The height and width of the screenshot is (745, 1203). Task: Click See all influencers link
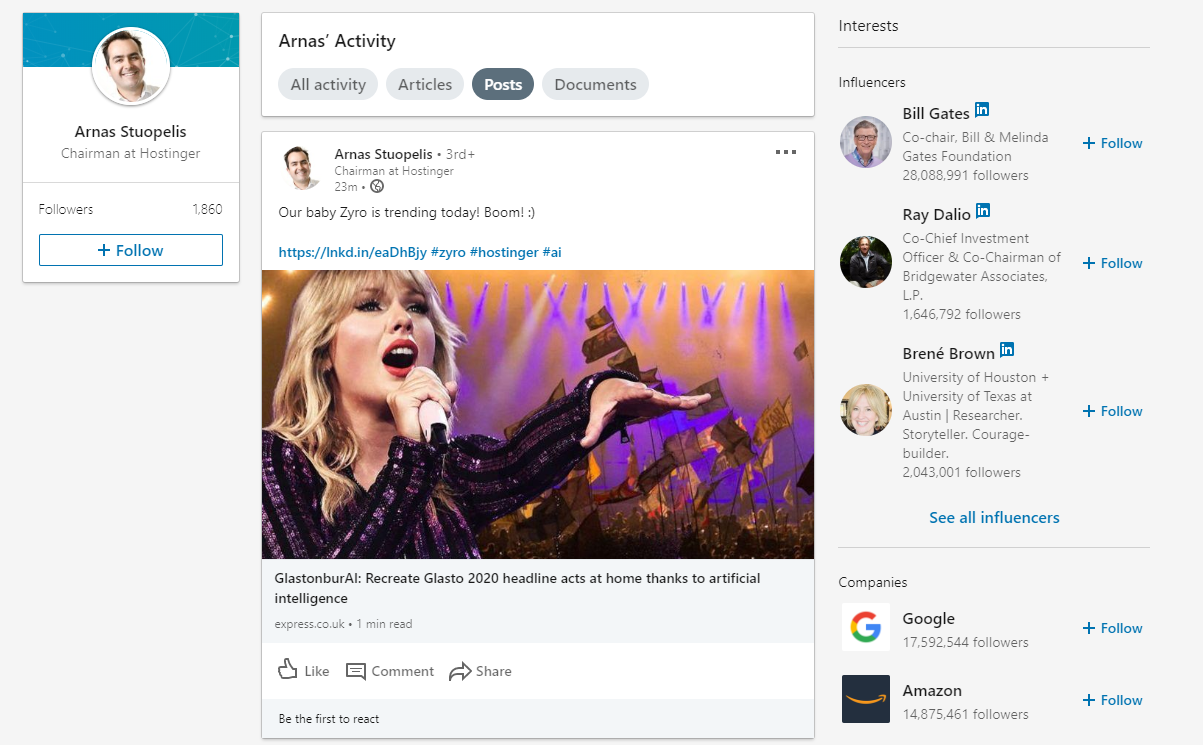pos(994,517)
